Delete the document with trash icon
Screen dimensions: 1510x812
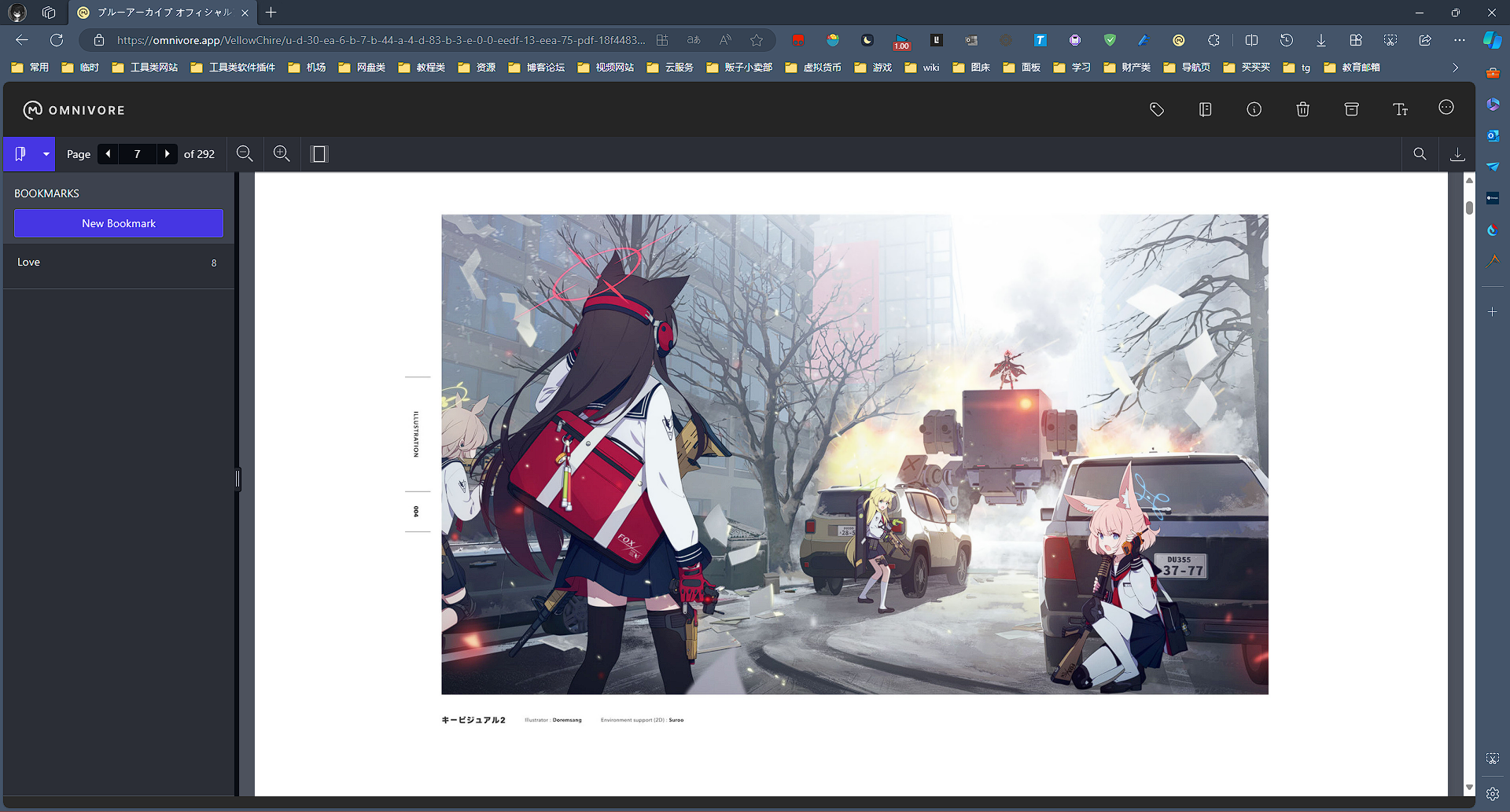coord(1302,110)
